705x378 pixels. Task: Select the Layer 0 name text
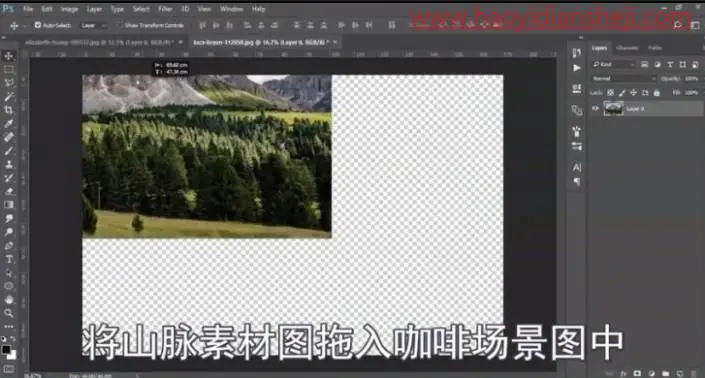pyautogui.click(x=635, y=109)
